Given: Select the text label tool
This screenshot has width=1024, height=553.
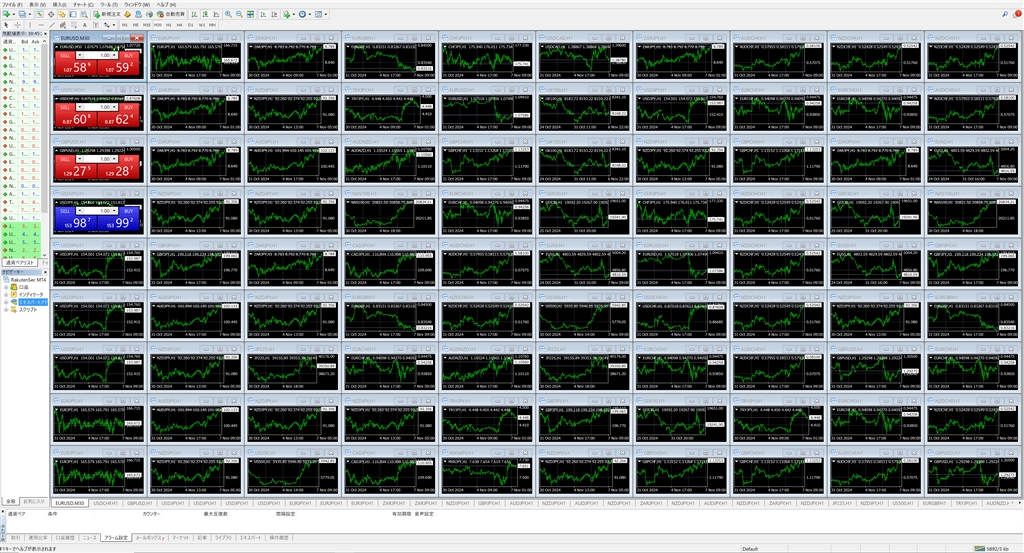Looking at the screenshot, I should [95, 25].
